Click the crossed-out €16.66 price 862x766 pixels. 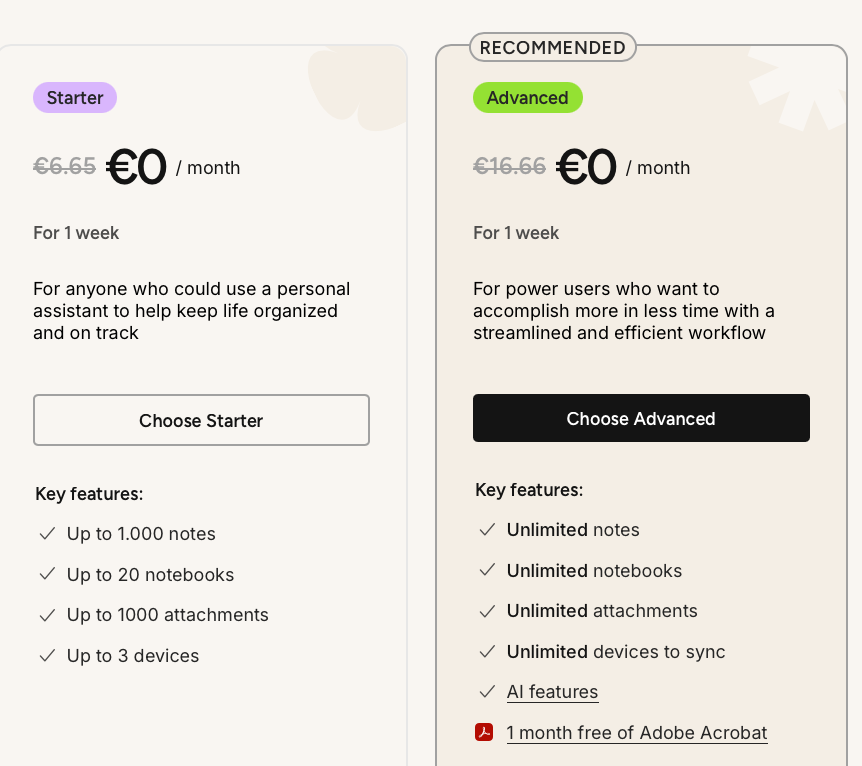(509, 166)
